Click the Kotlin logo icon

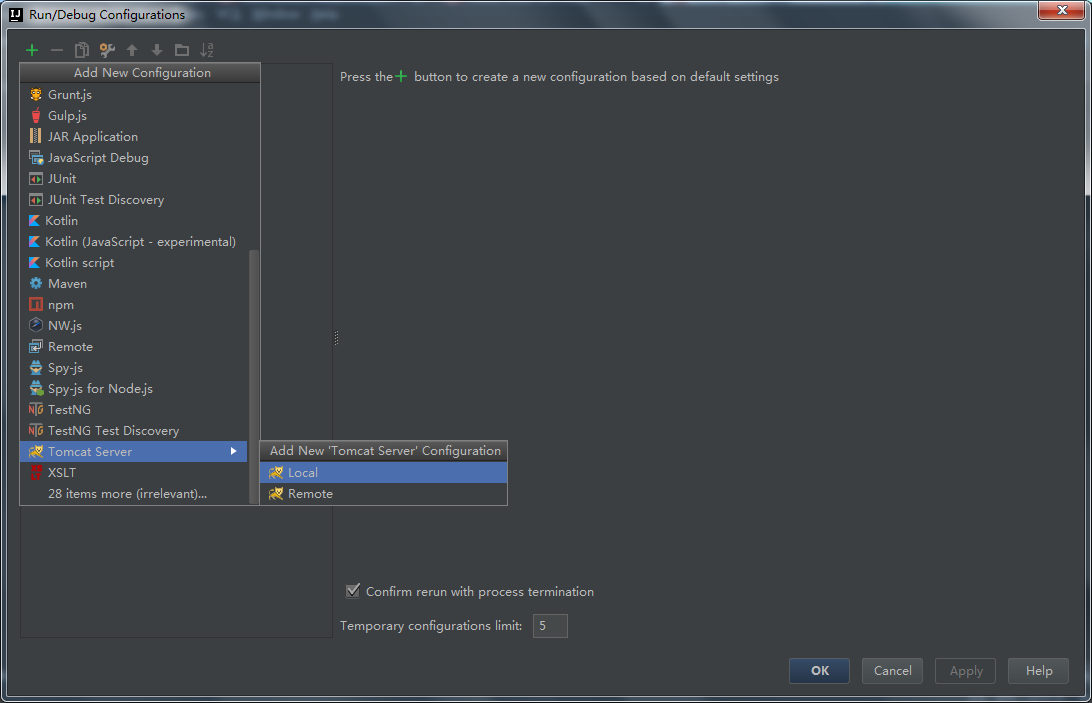coord(34,221)
